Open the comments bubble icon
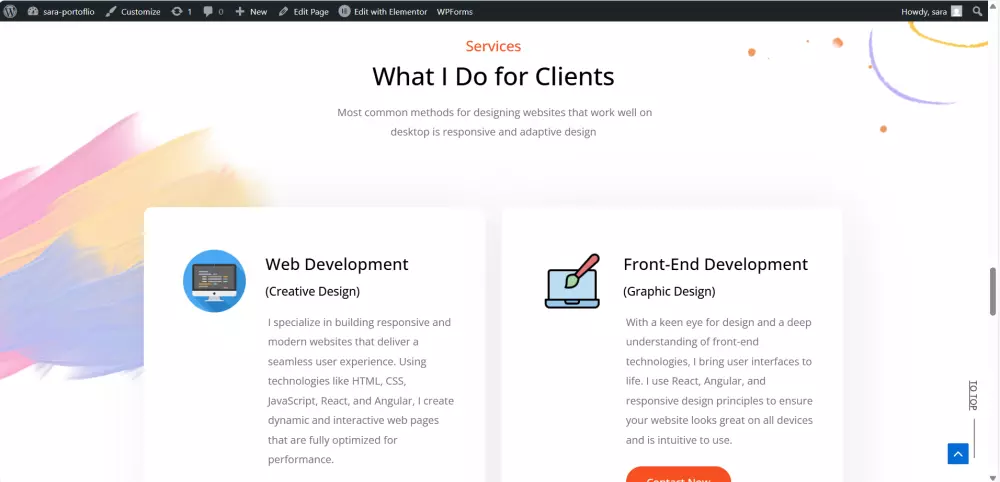Screen dimensions: 1000x482 [x=208, y=11]
